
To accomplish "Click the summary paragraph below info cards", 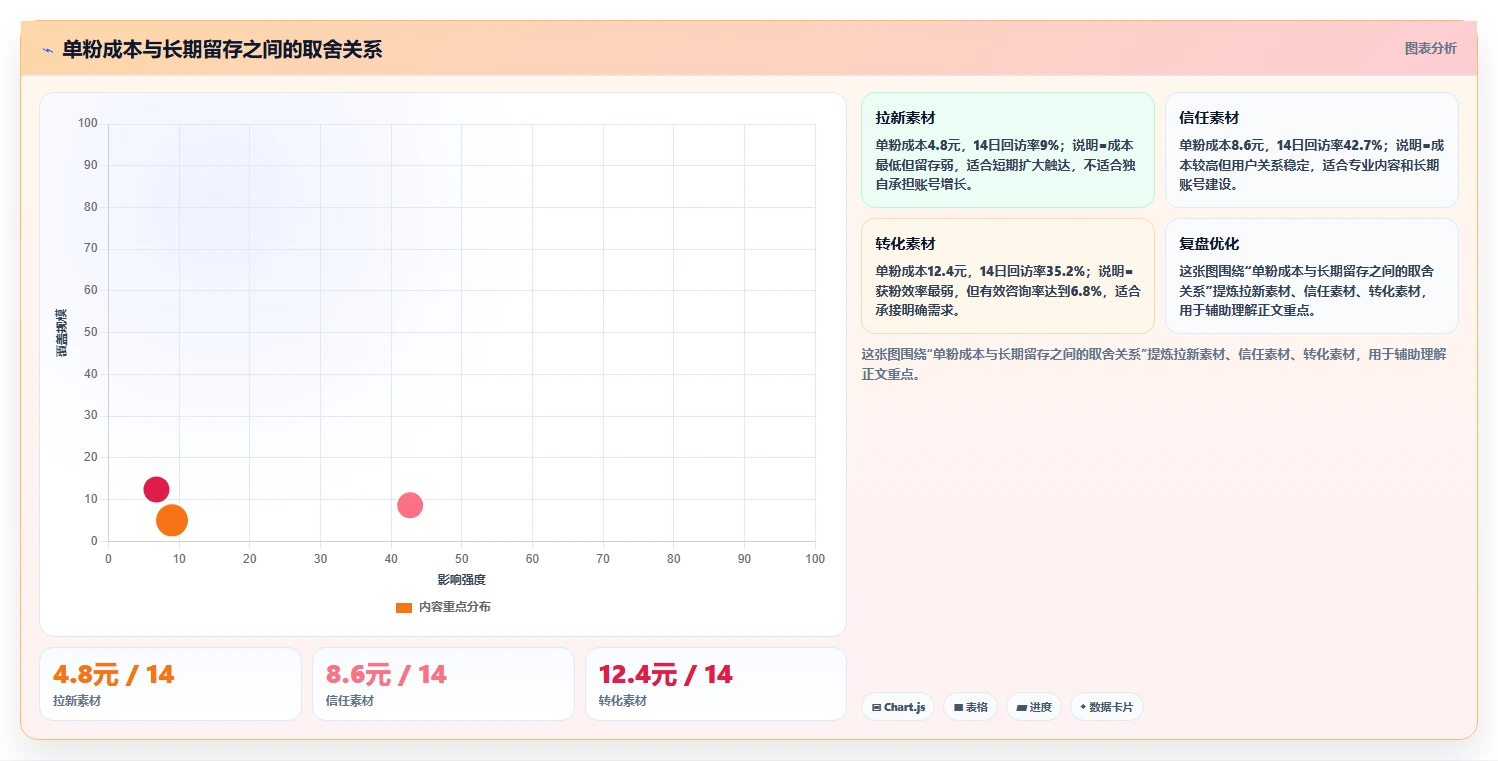I will point(1154,364).
